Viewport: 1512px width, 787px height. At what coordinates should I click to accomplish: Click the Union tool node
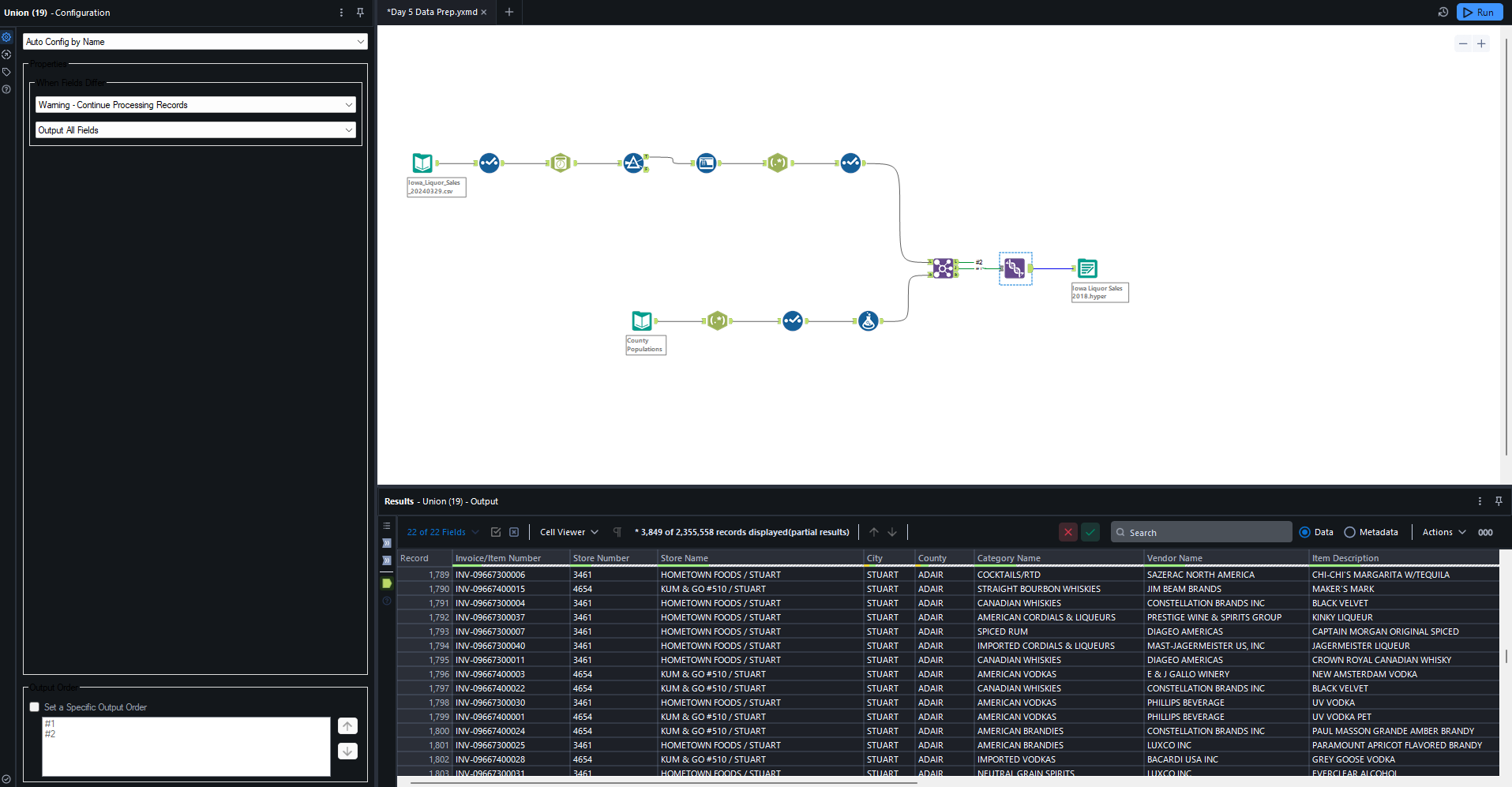click(x=1015, y=268)
